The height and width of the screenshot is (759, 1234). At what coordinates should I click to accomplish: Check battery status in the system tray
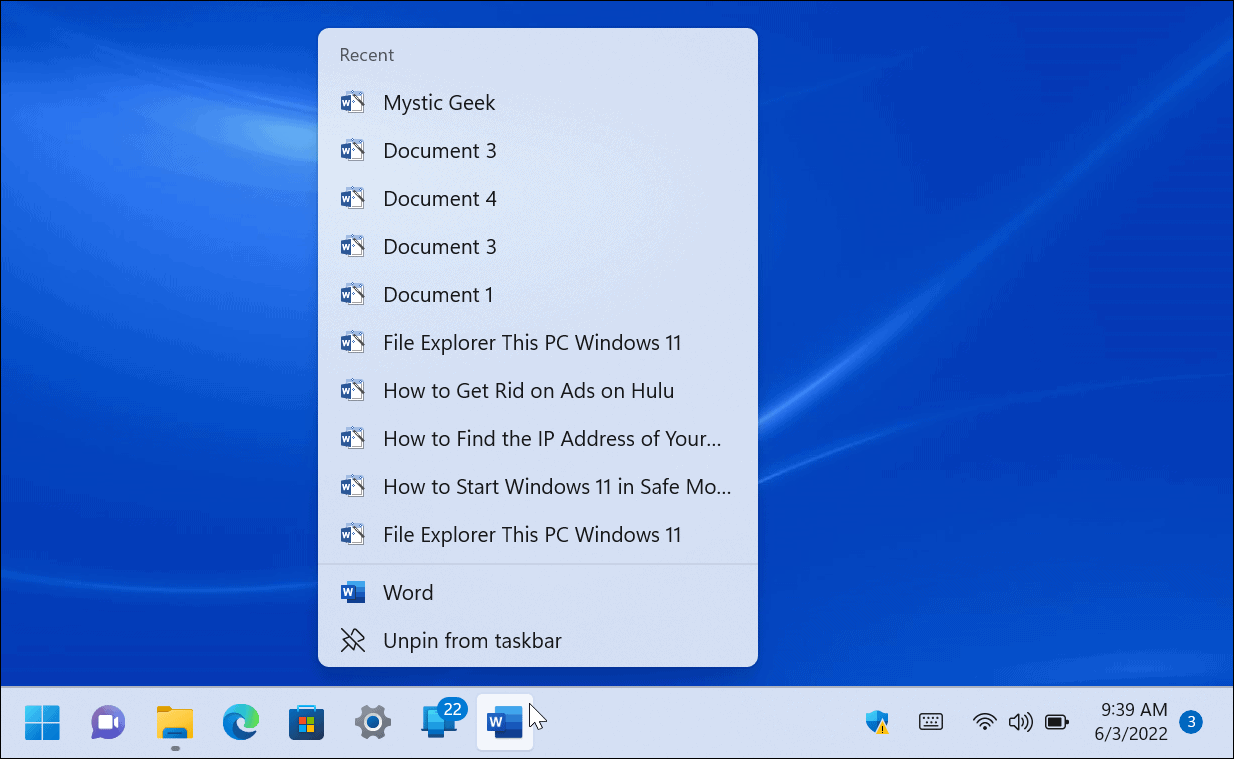[1057, 722]
